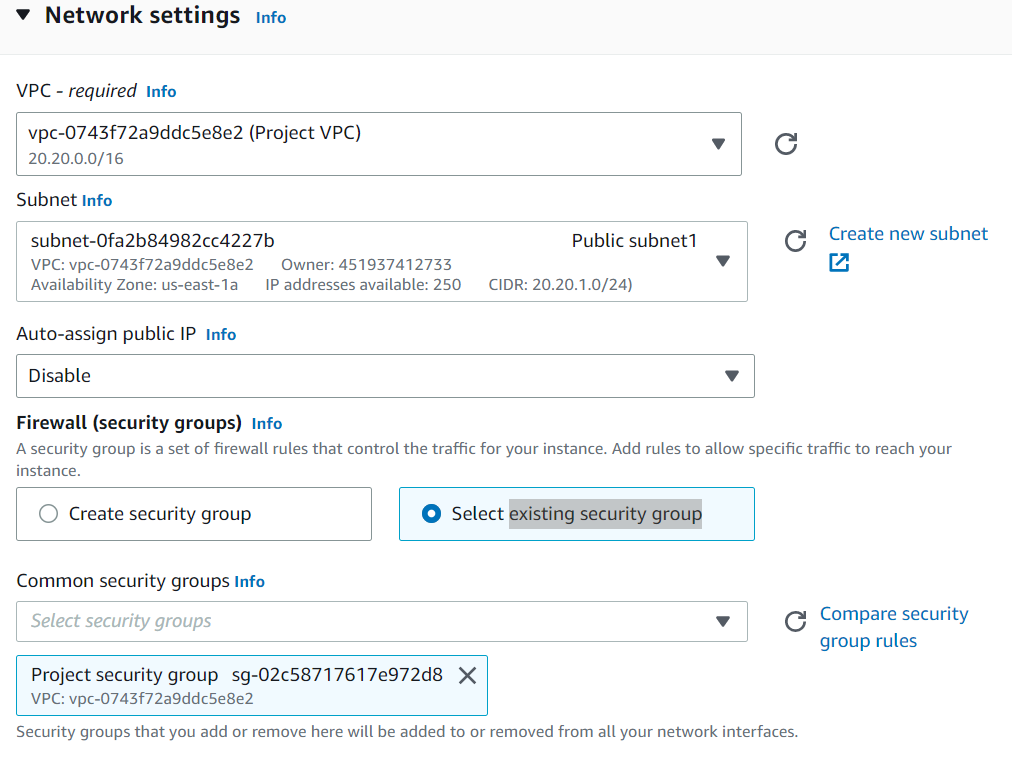Open the Common security groups dropdown
1012x760 pixels.
[723, 621]
